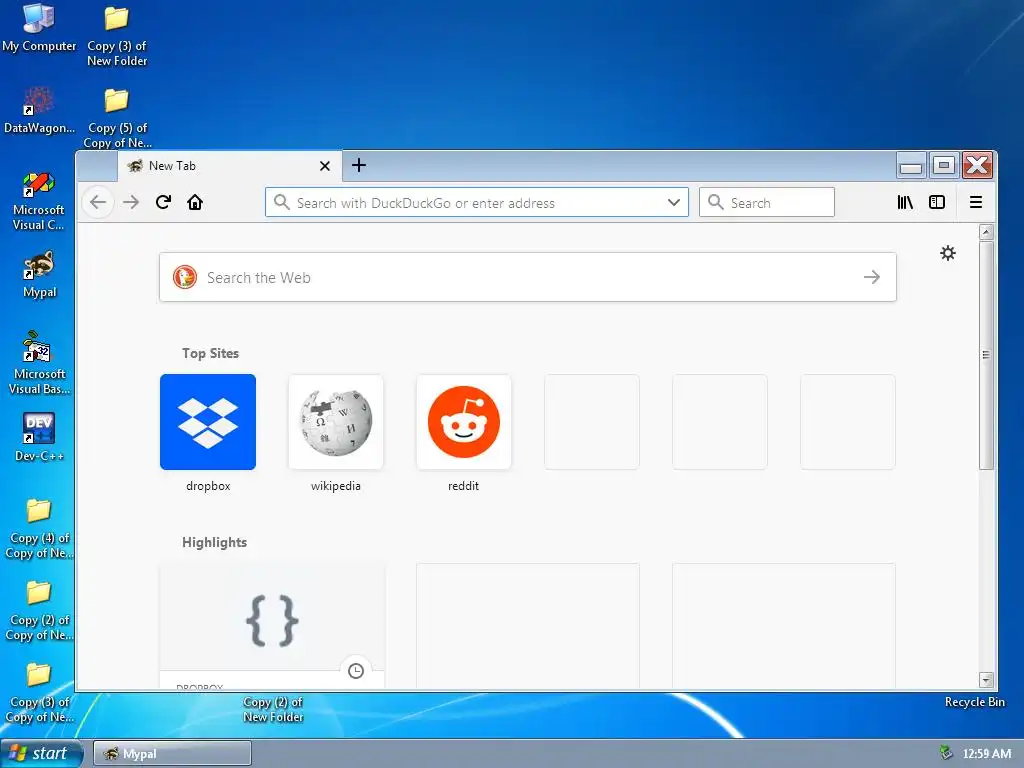The height and width of the screenshot is (768, 1024).
Task: Open the dropbox top site tile
Action: point(208,422)
